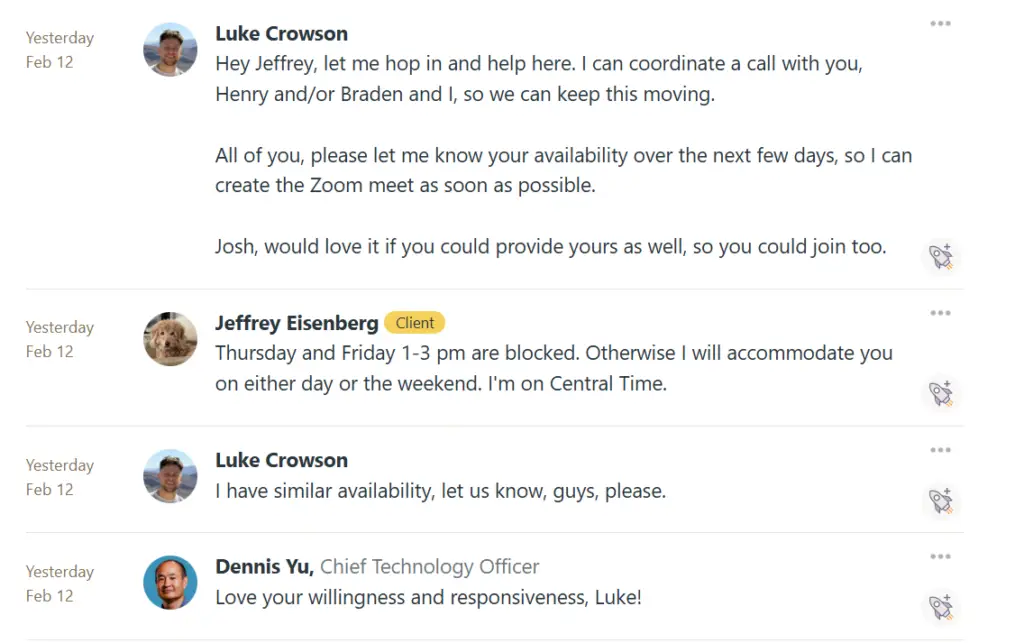Open Jeffrey Eisenberg's name link
Image resolution: width=1024 pixels, height=643 pixels.
[x=296, y=322]
